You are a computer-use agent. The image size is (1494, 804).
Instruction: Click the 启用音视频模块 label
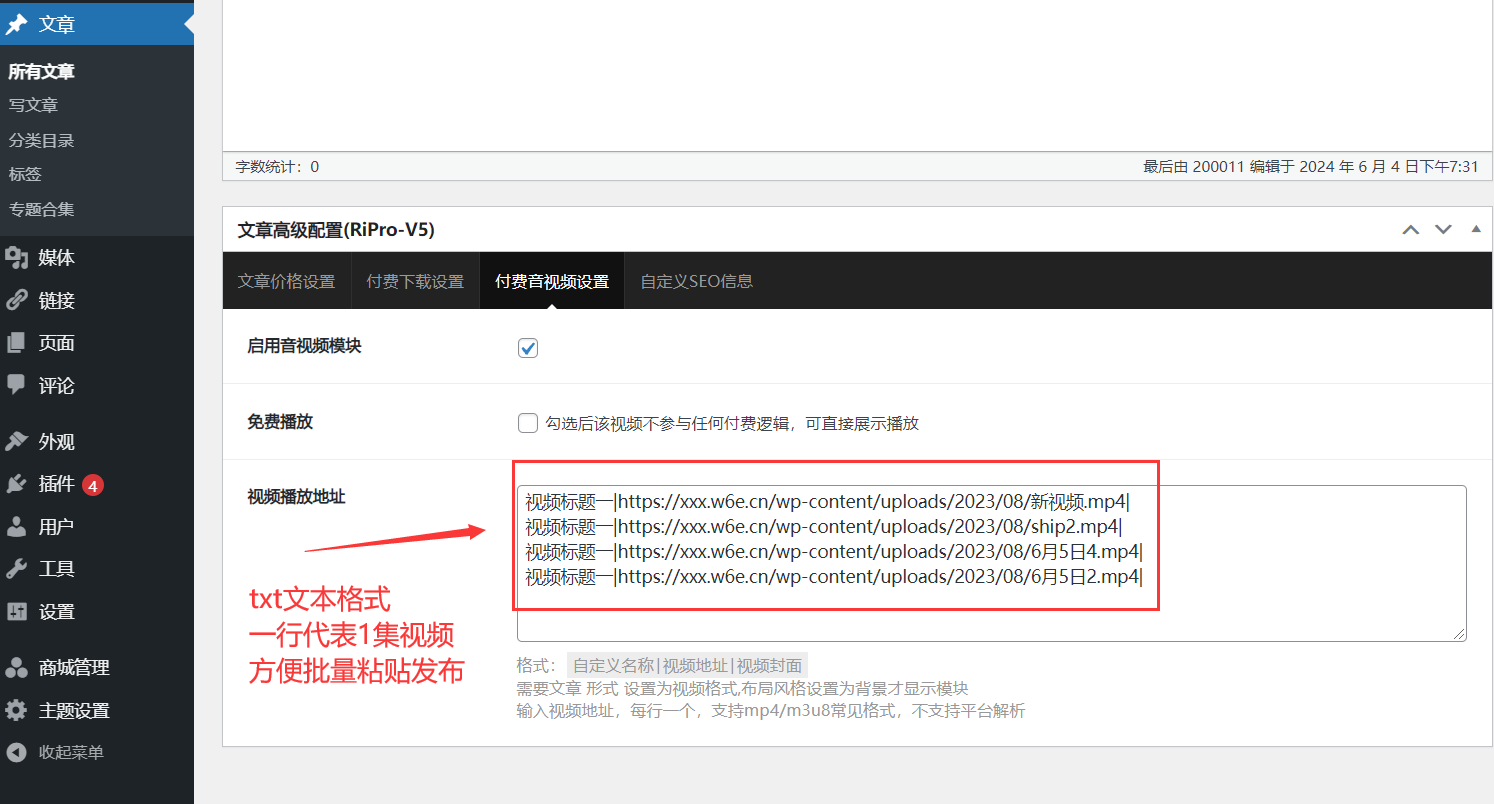pos(304,346)
